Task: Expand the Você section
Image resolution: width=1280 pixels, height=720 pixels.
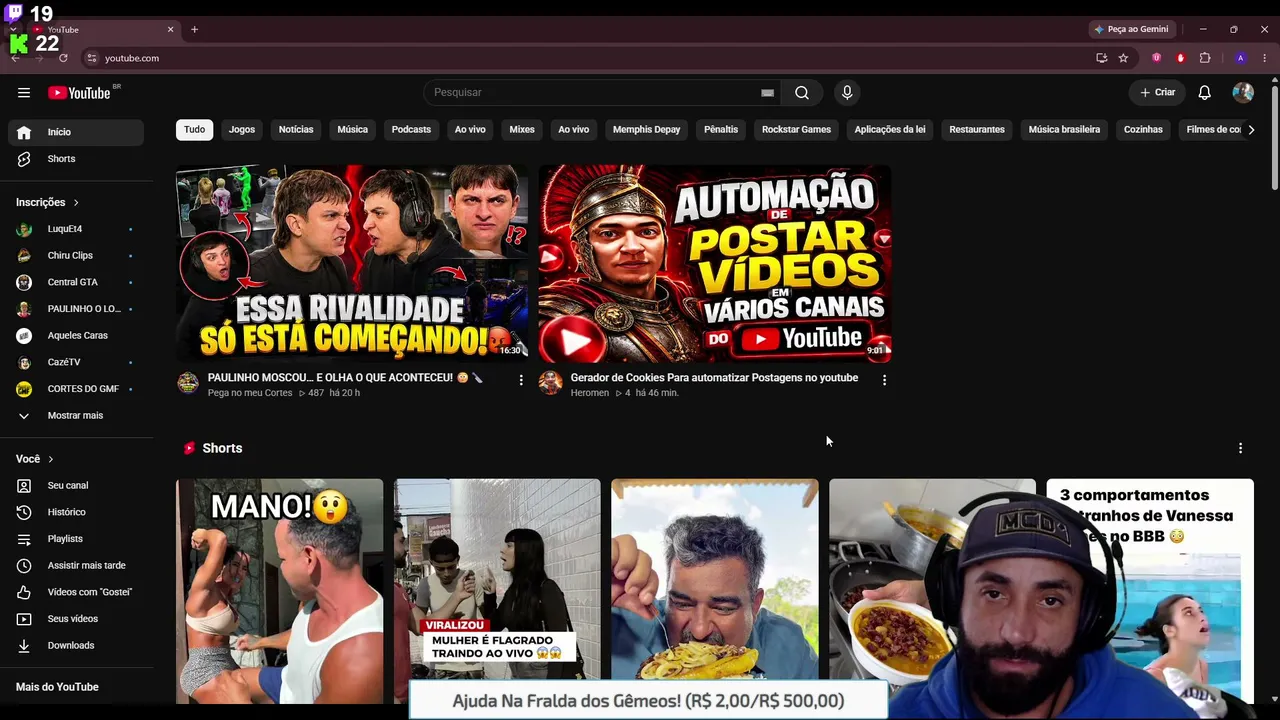Action: tap(35, 459)
